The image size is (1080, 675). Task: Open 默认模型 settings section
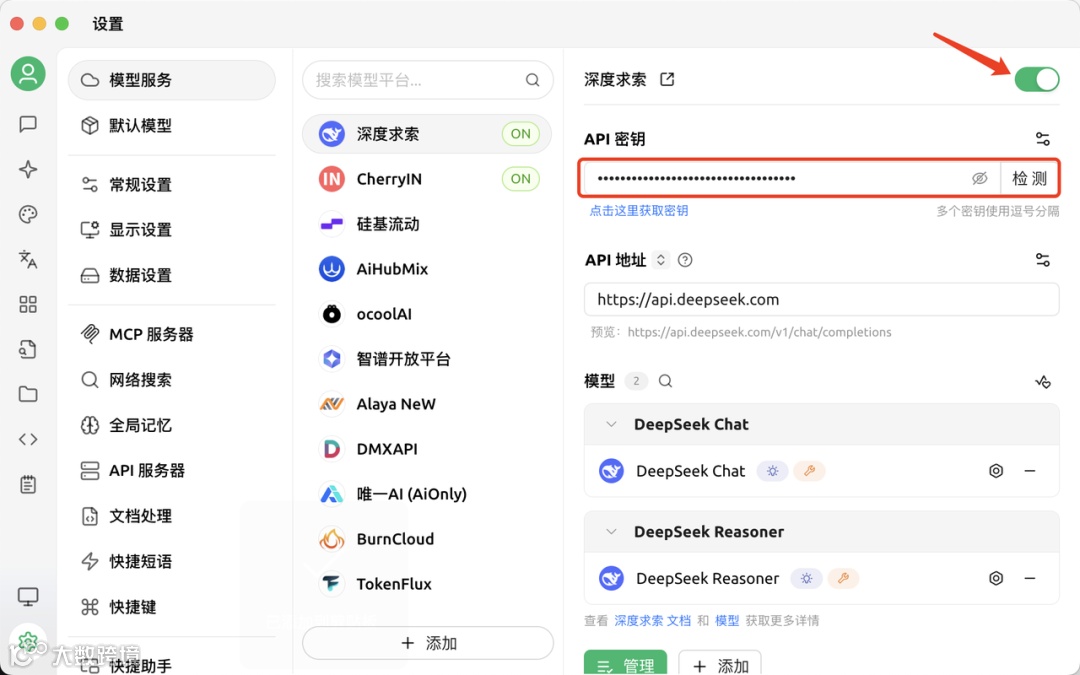point(172,125)
